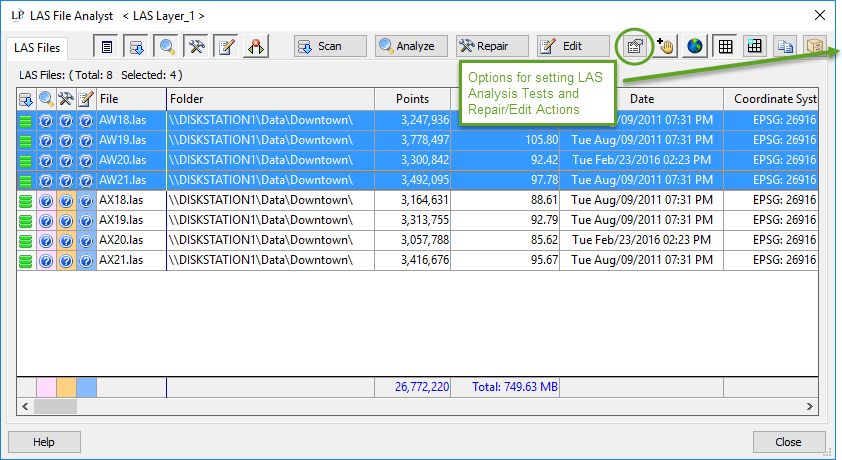
Task: Click size value 105.80
Action: [x=541, y=140]
